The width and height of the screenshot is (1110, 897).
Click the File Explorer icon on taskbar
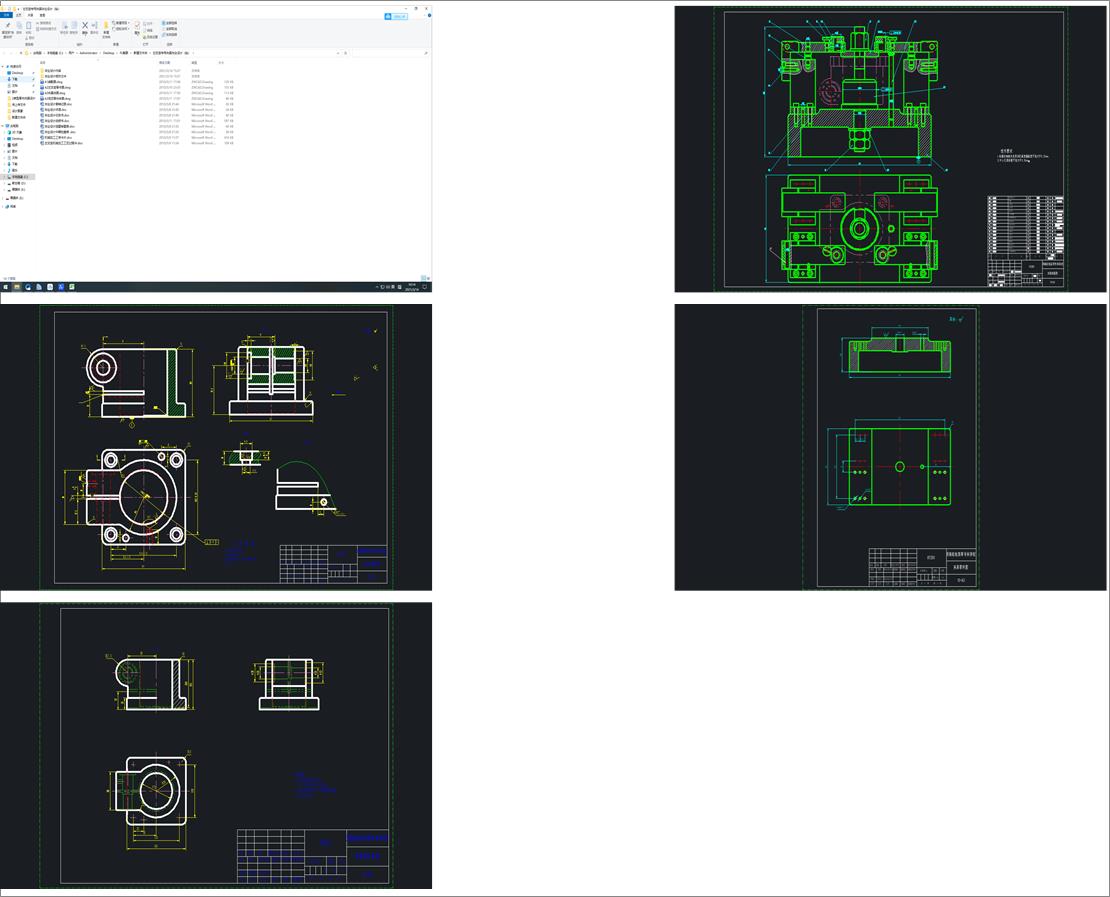click(17, 287)
